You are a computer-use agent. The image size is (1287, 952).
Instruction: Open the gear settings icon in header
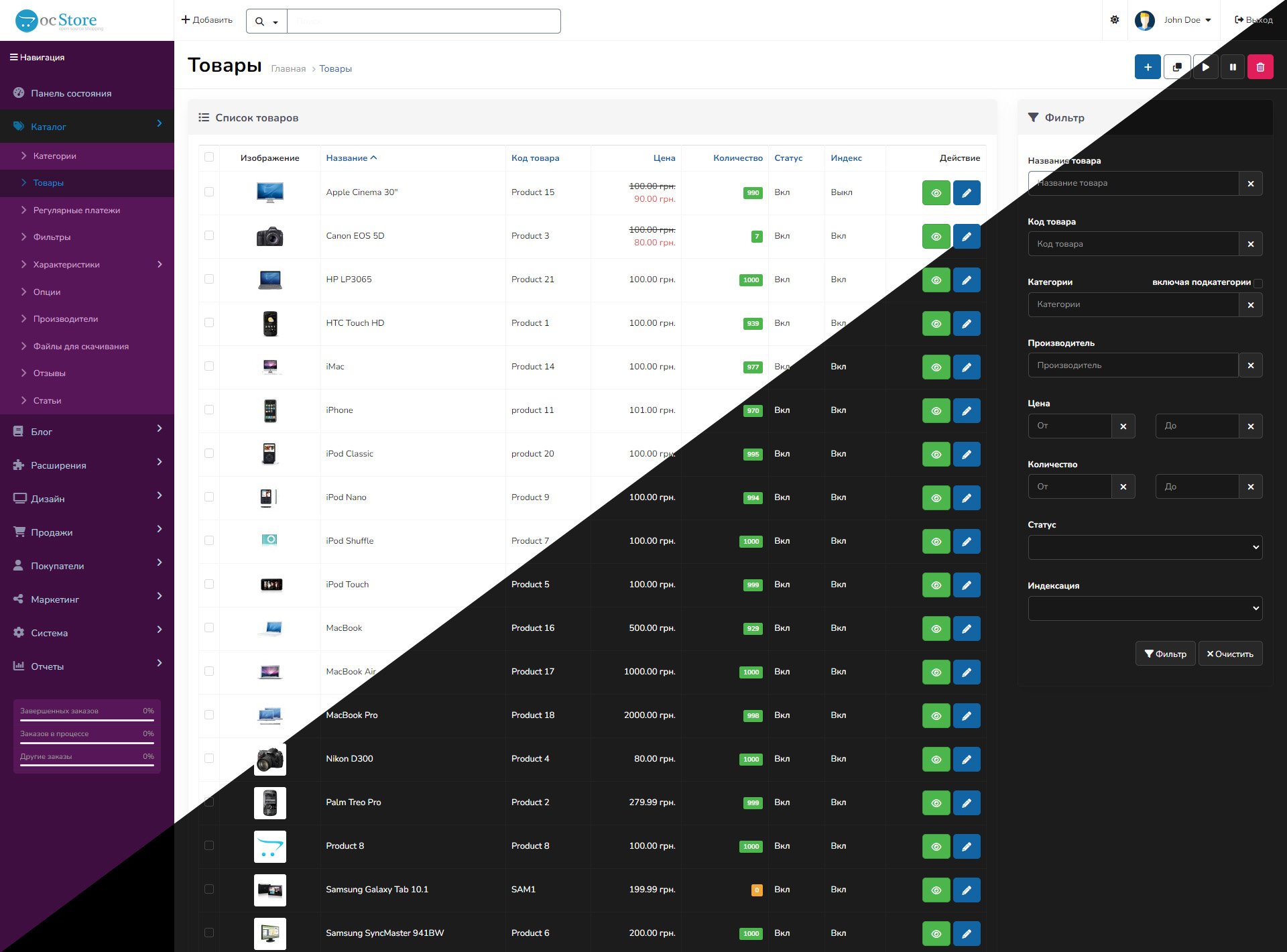pyautogui.click(x=1115, y=20)
